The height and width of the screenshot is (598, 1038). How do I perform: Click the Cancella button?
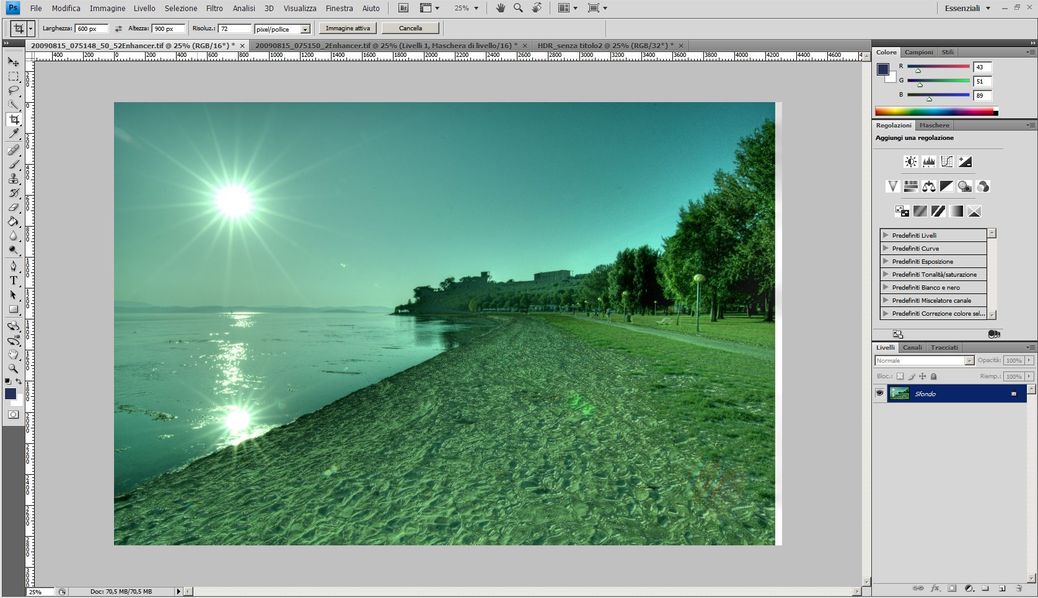[410, 29]
